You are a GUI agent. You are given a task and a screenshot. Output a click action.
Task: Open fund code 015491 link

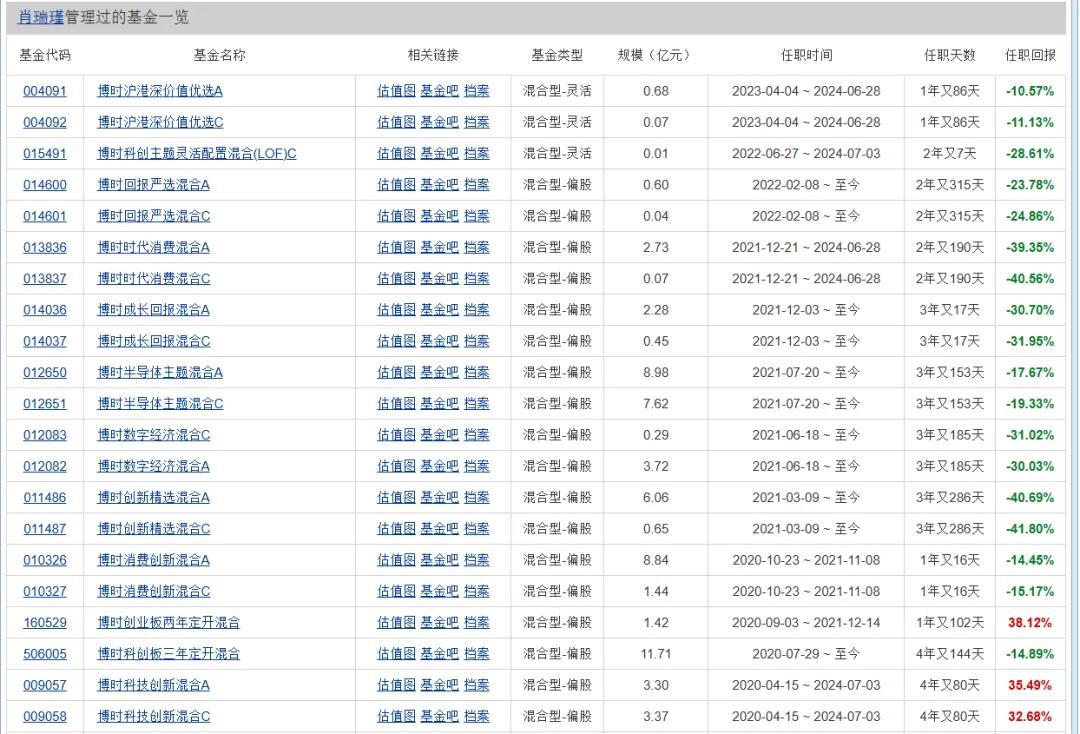click(45, 154)
